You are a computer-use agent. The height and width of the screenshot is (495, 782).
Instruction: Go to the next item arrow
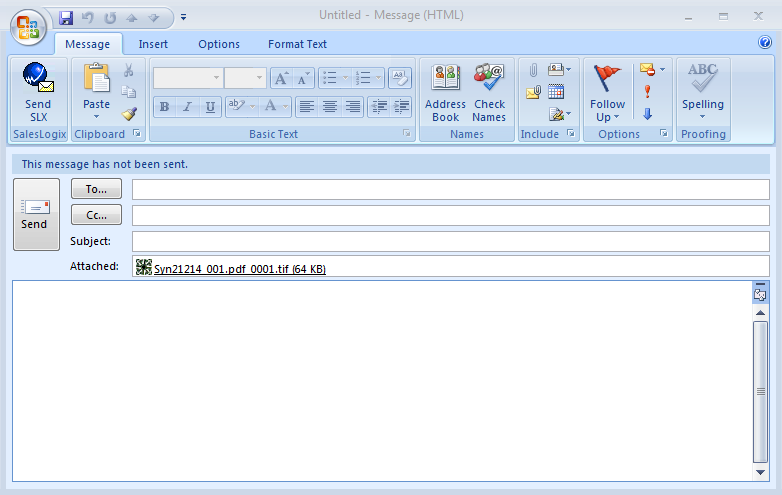click(154, 18)
